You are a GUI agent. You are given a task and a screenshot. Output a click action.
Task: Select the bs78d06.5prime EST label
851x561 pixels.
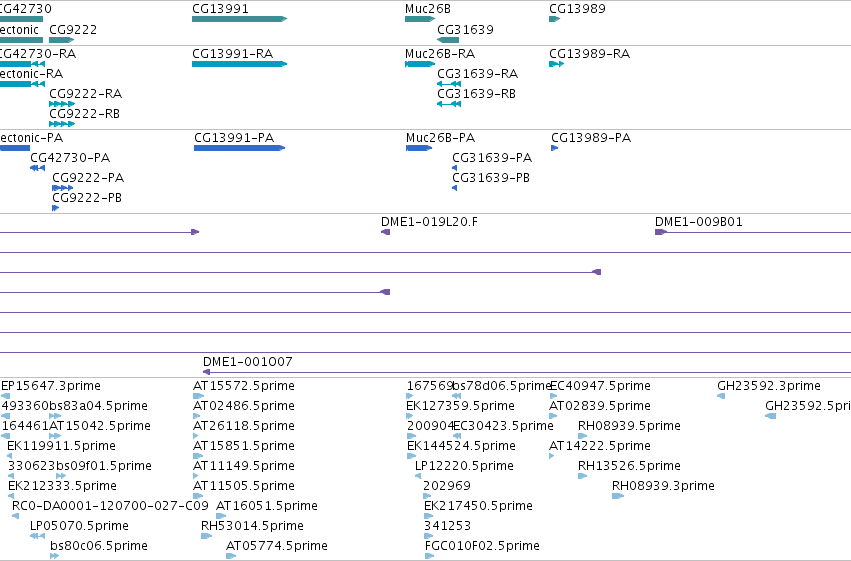click(x=502, y=386)
